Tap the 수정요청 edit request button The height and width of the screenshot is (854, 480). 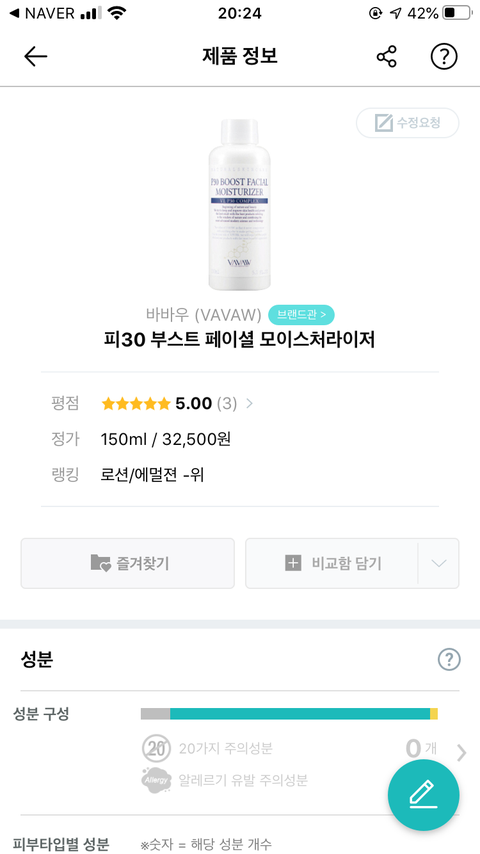408,123
